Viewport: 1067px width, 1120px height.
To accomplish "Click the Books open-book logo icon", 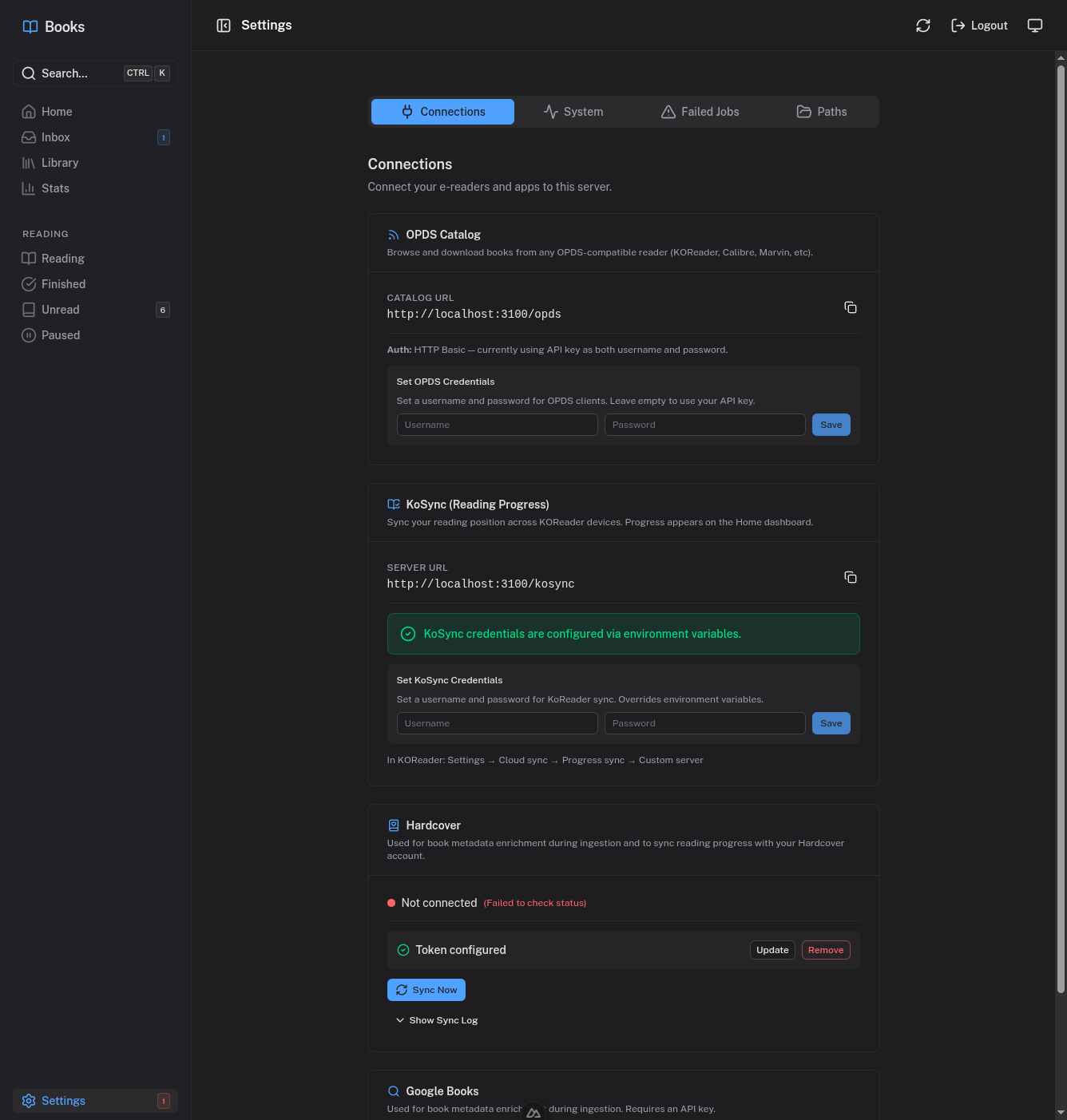I will 30,26.
